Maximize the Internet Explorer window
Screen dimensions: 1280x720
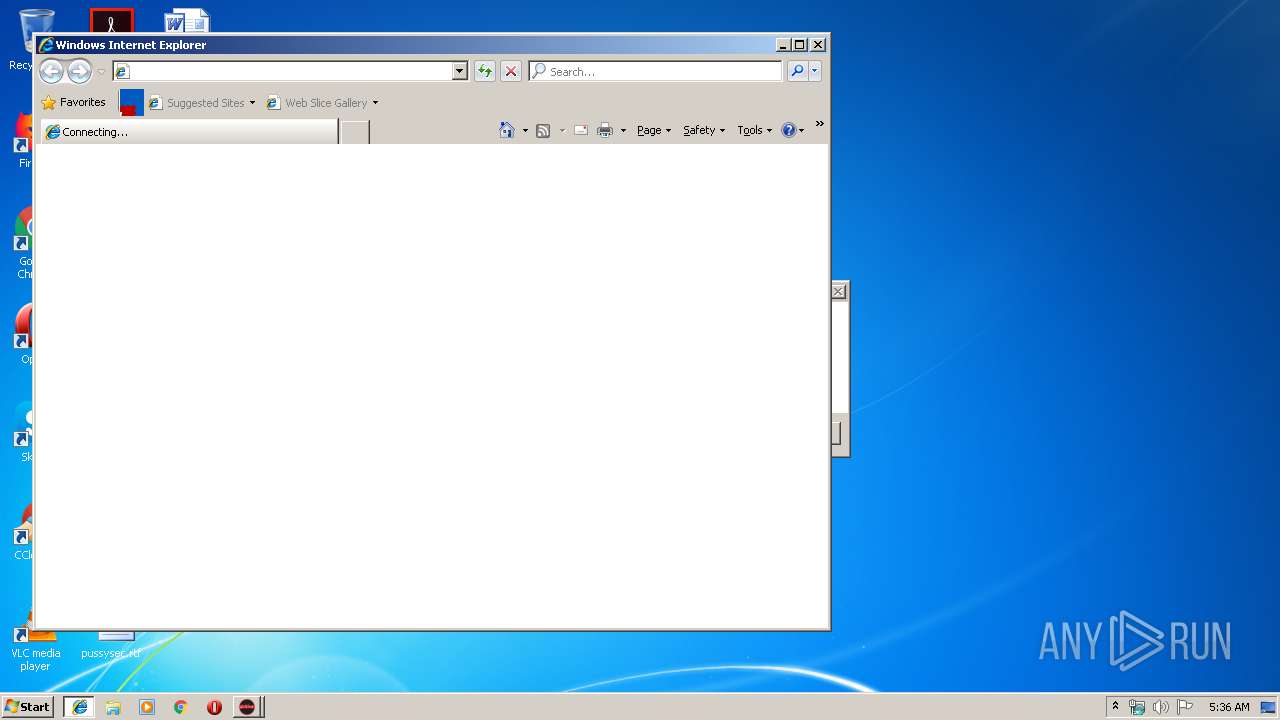click(x=800, y=45)
